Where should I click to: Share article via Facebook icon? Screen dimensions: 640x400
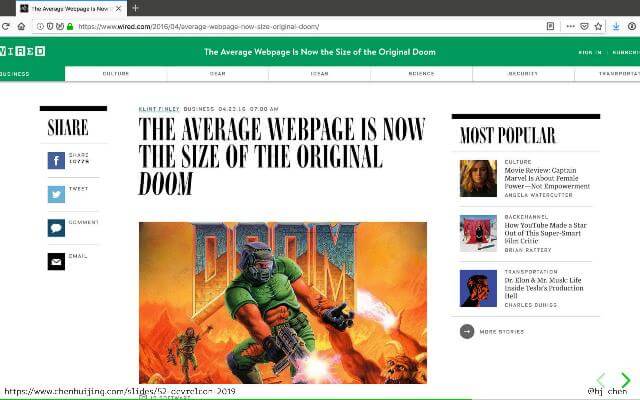pyautogui.click(x=56, y=161)
